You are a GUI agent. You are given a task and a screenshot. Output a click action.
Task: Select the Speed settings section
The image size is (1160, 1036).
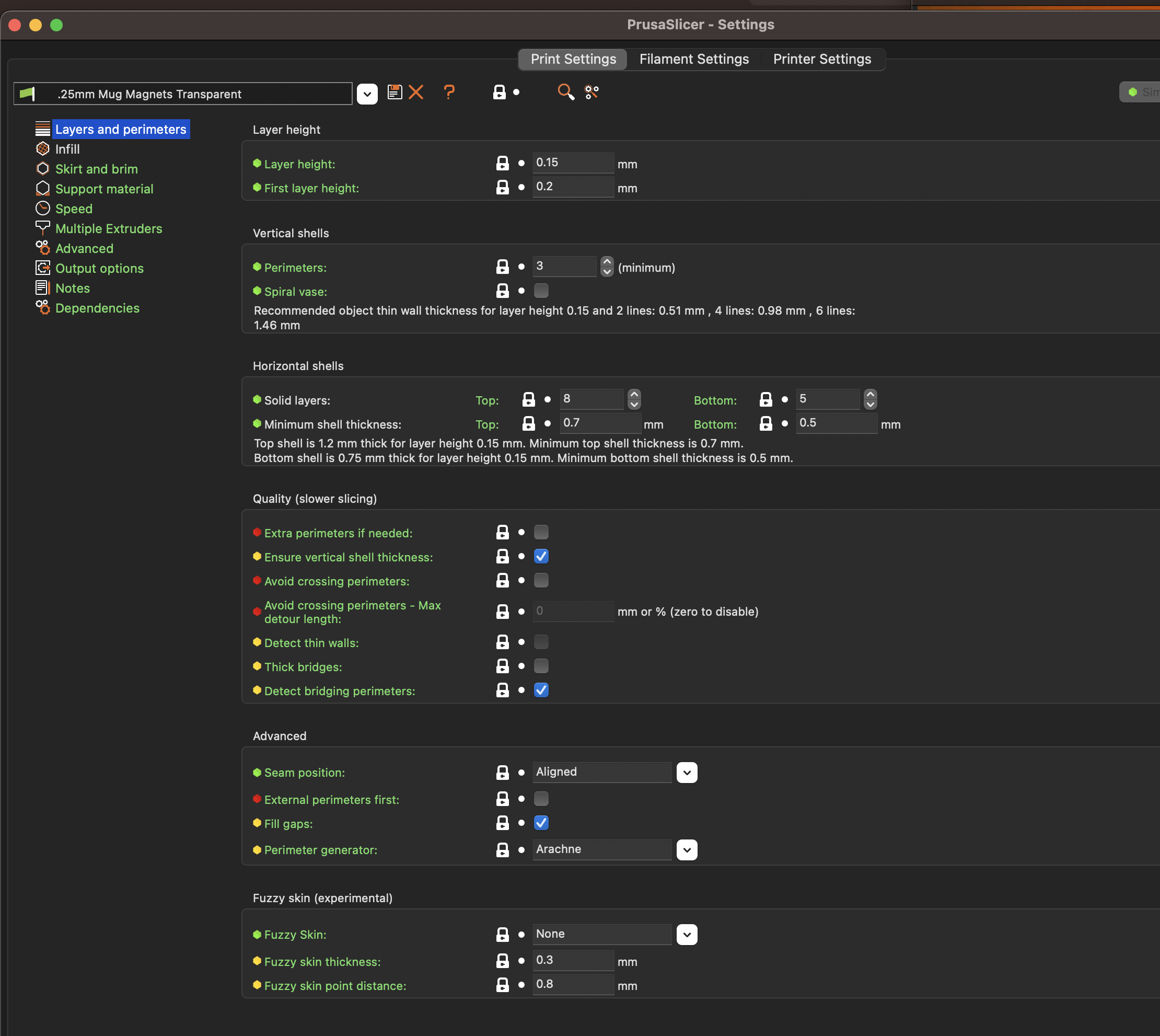[73, 209]
